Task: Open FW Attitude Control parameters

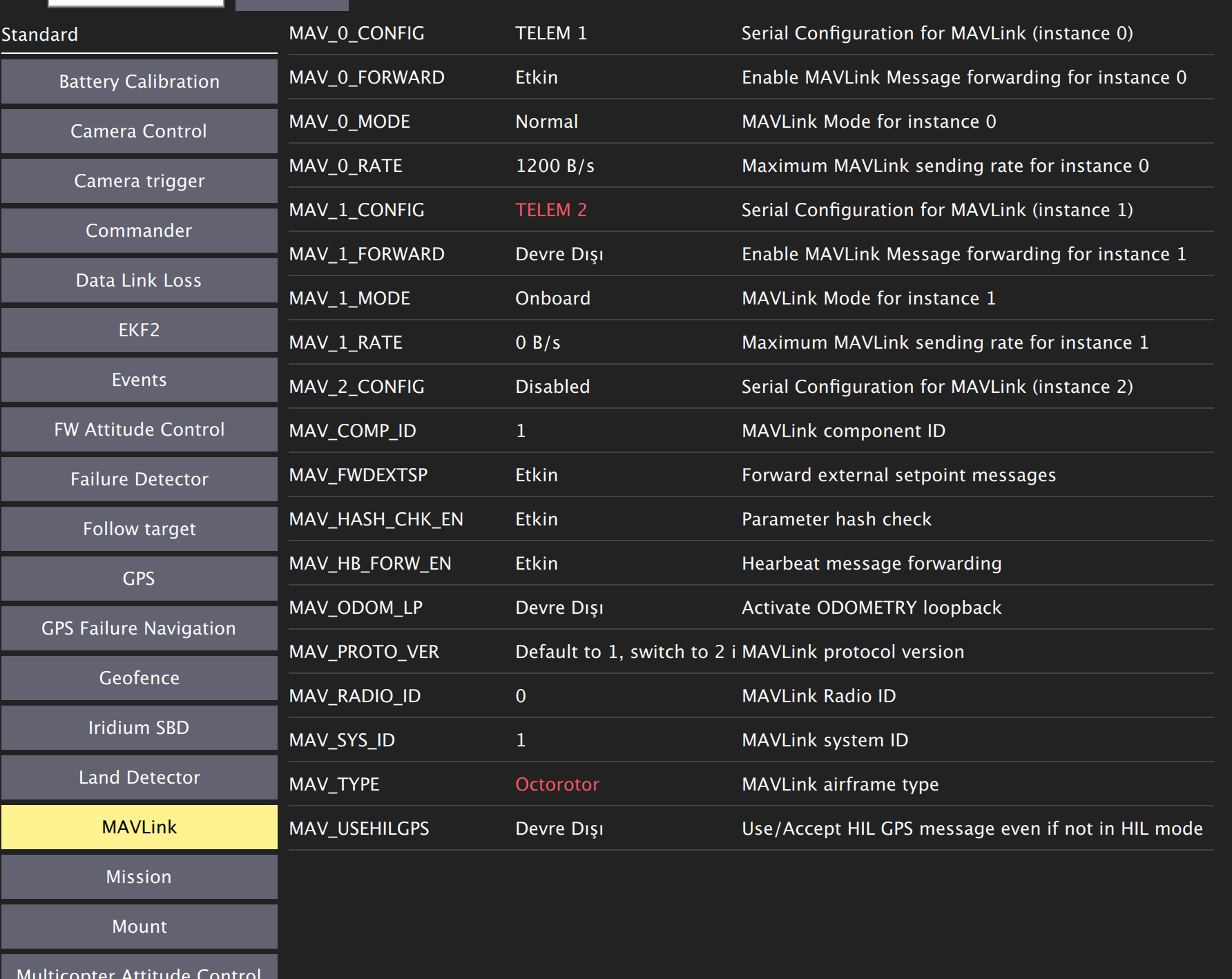Action: click(x=139, y=429)
